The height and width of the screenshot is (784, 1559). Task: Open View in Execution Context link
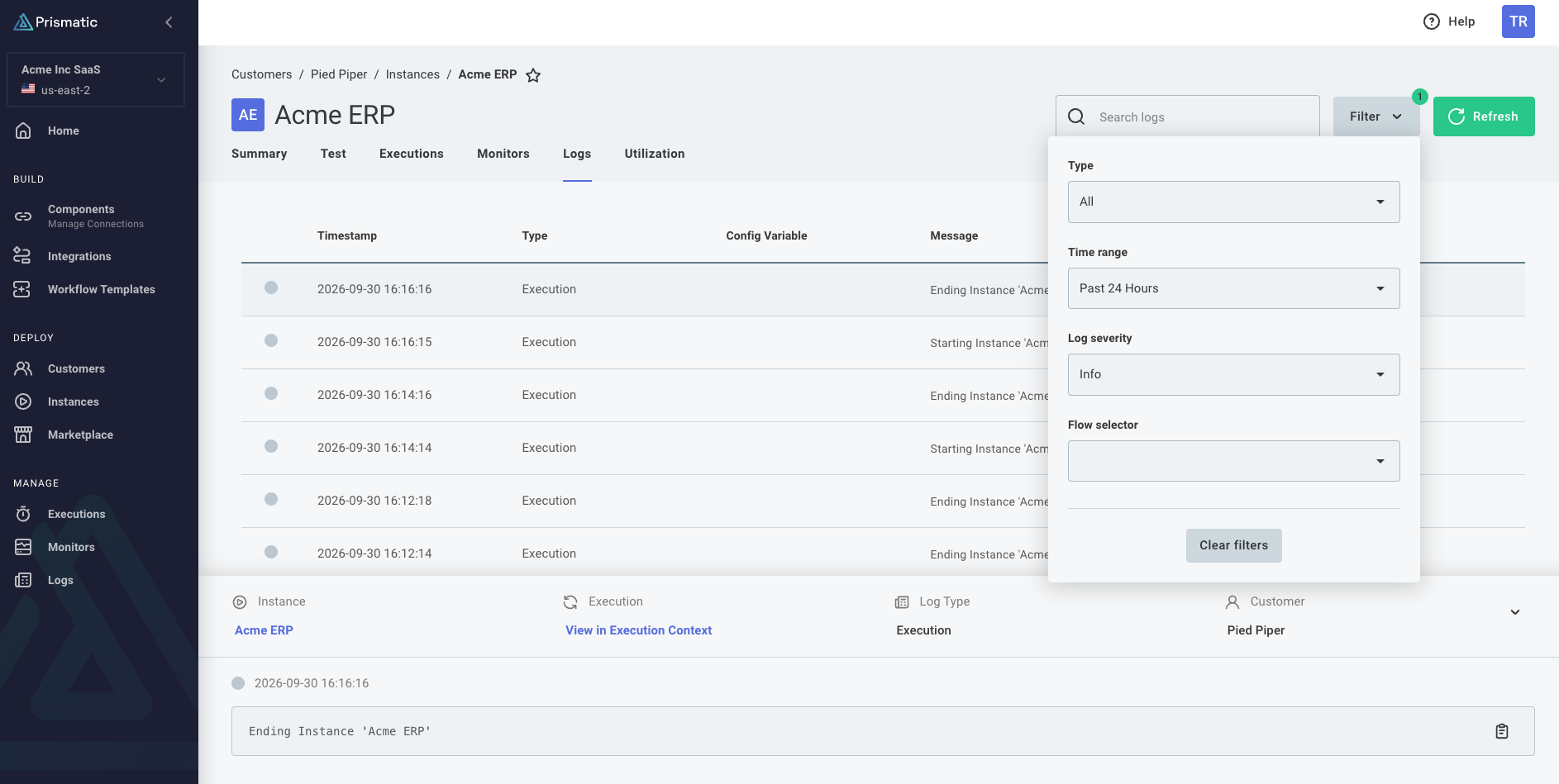tap(638, 630)
